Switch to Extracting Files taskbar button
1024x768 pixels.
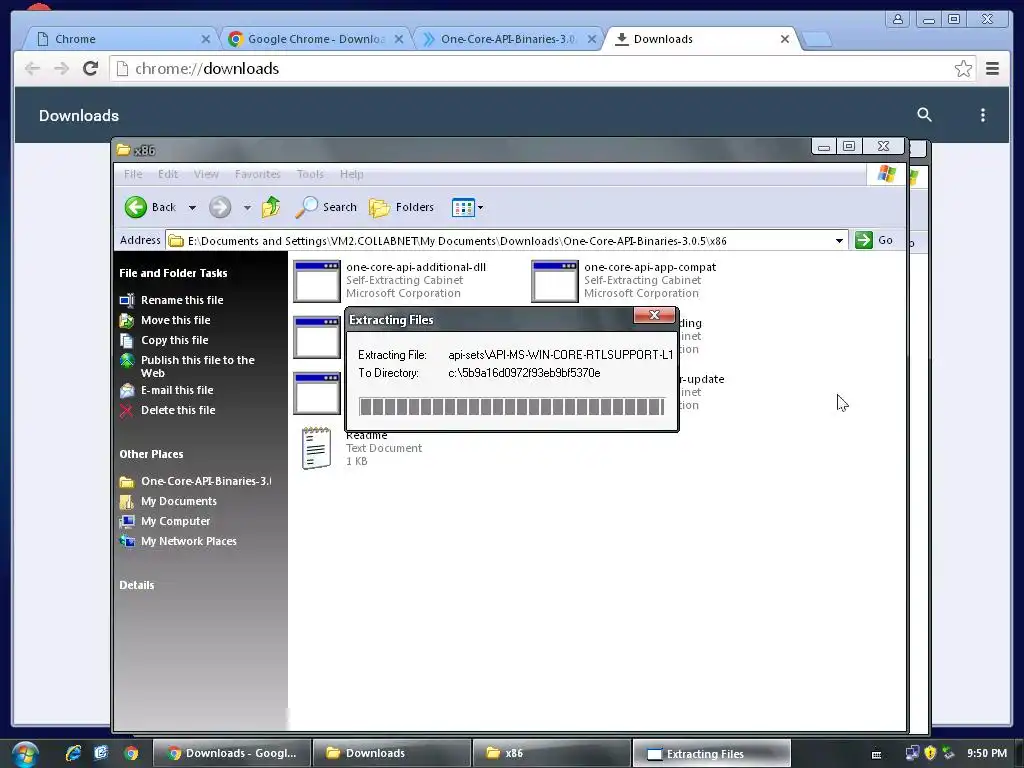pyautogui.click(x=711, y=753)
